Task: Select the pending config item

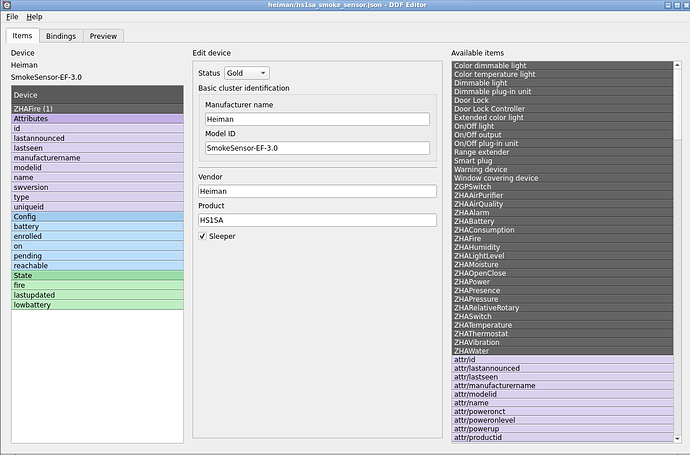Action: (97, 256)
